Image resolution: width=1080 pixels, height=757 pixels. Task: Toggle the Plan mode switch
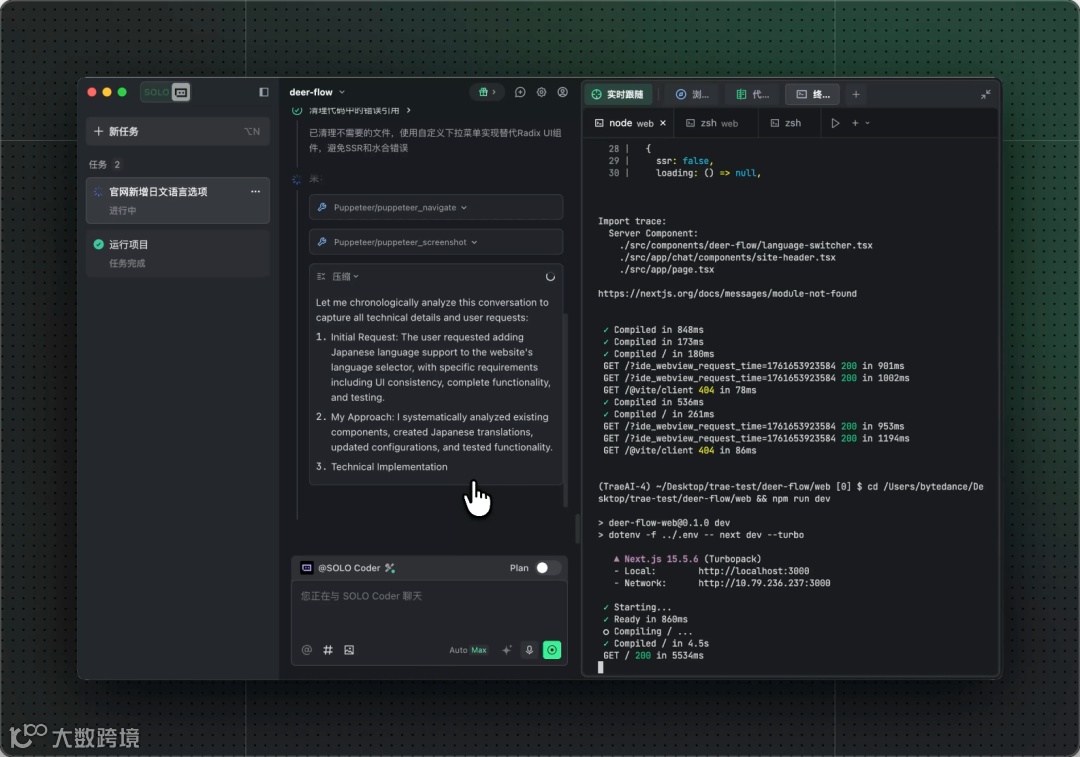tap(546, 568)
